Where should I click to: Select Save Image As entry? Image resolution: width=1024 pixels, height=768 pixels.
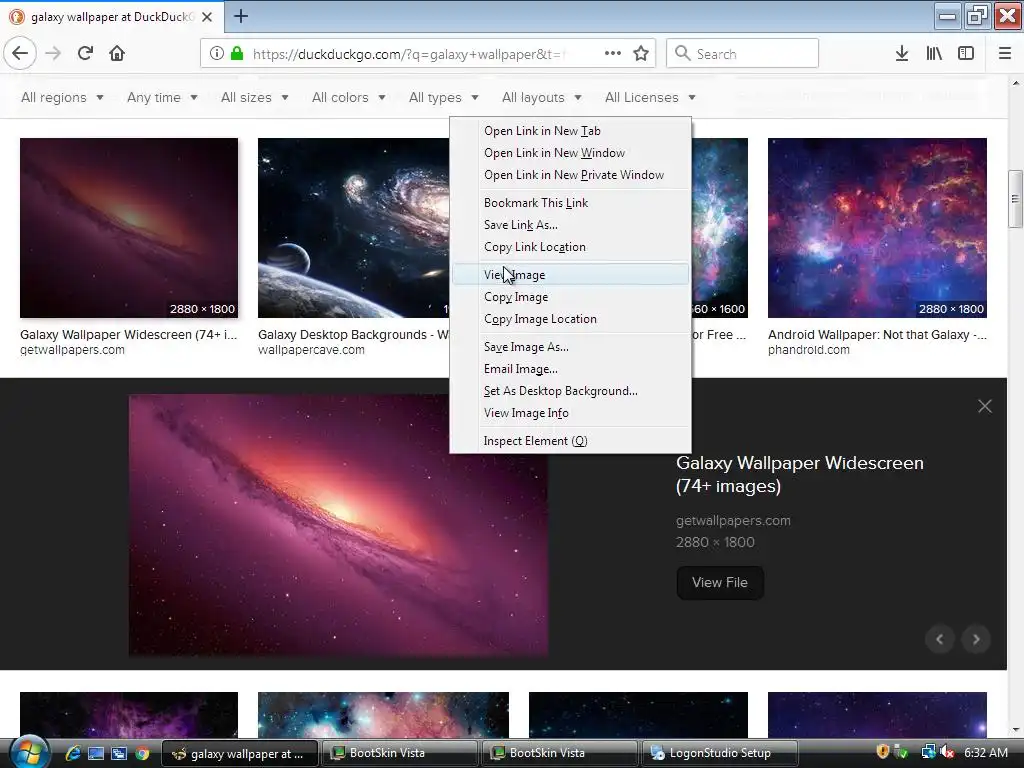pos(570,347)
